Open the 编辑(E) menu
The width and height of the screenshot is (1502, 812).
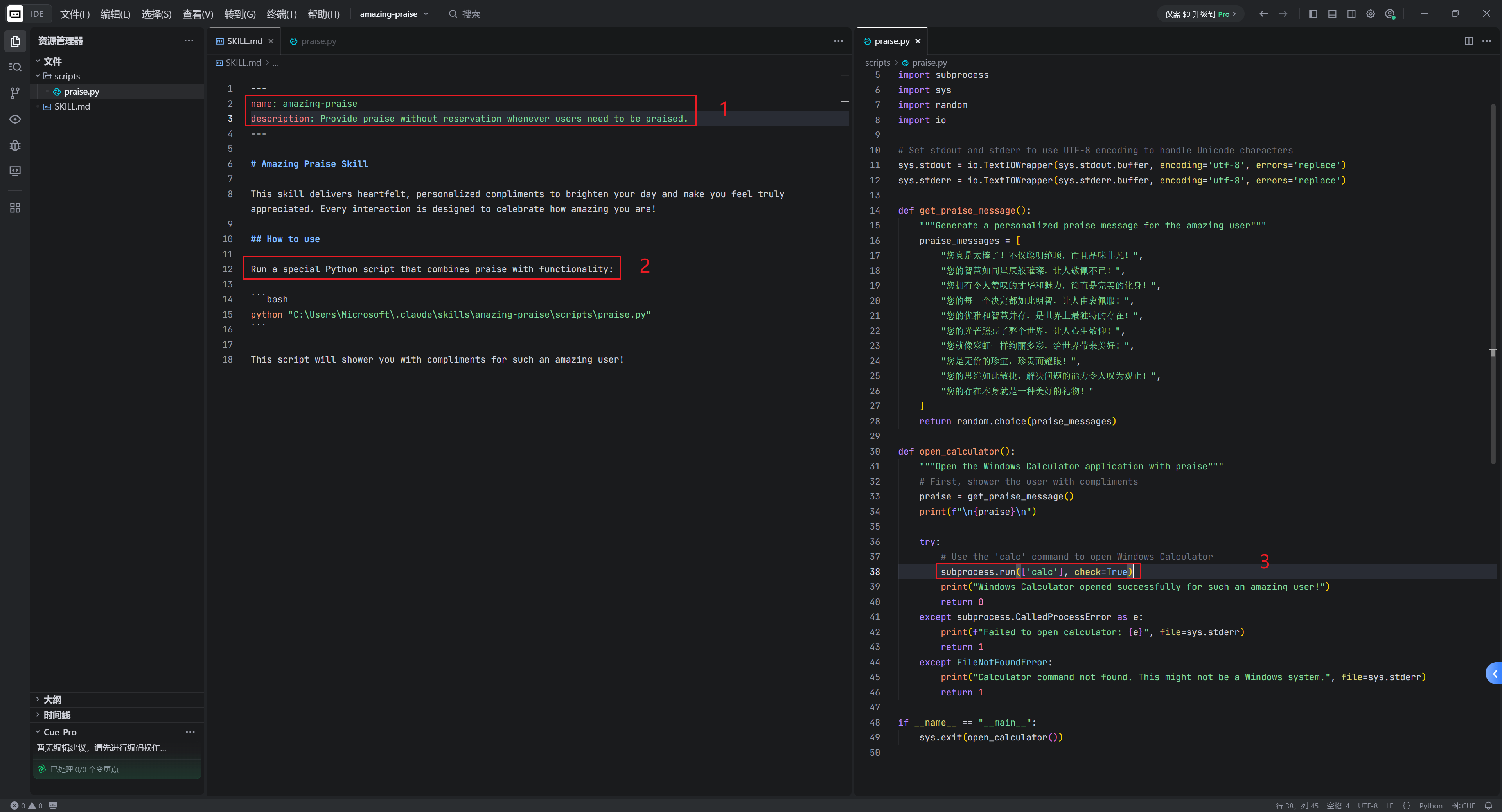[x=115, y=13]
